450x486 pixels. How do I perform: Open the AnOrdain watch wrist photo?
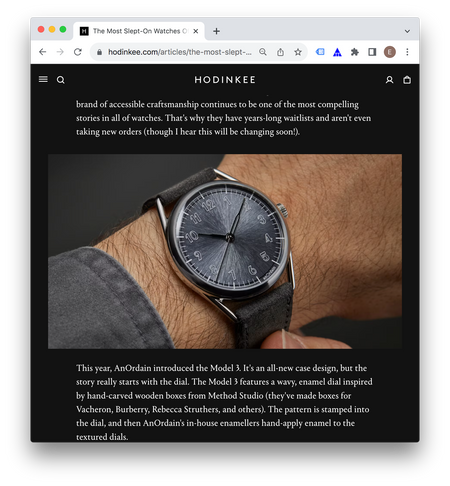pyautogui.click(x=225, y=251)
